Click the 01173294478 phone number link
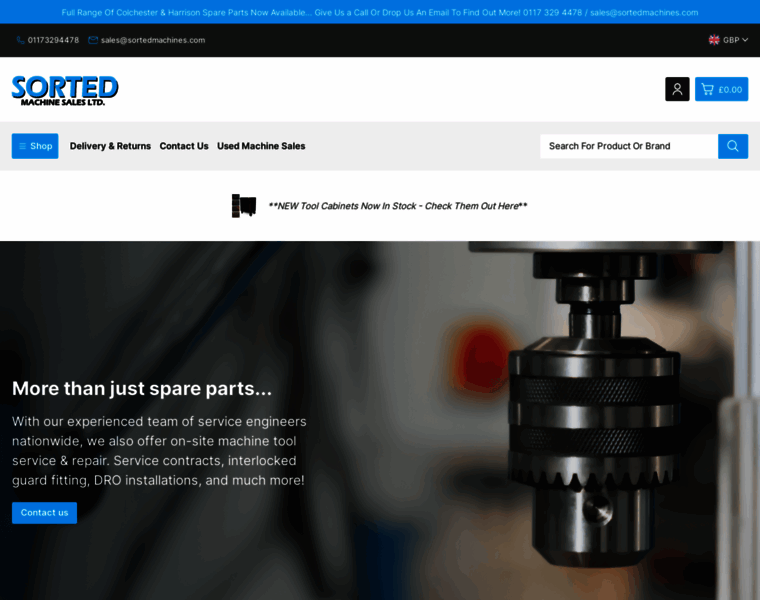Viewport: 760px width, 600px height. pyautogui.click(x=53, y=40)
